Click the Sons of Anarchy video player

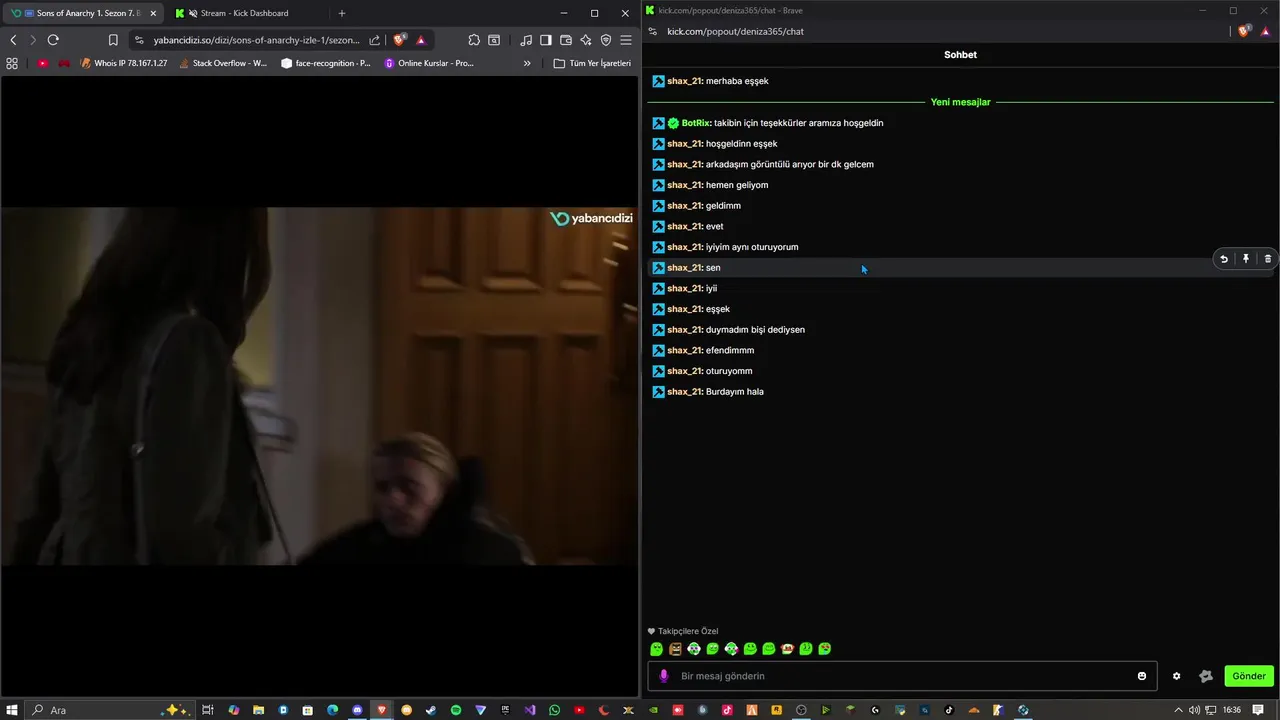(x=319, y=386)
